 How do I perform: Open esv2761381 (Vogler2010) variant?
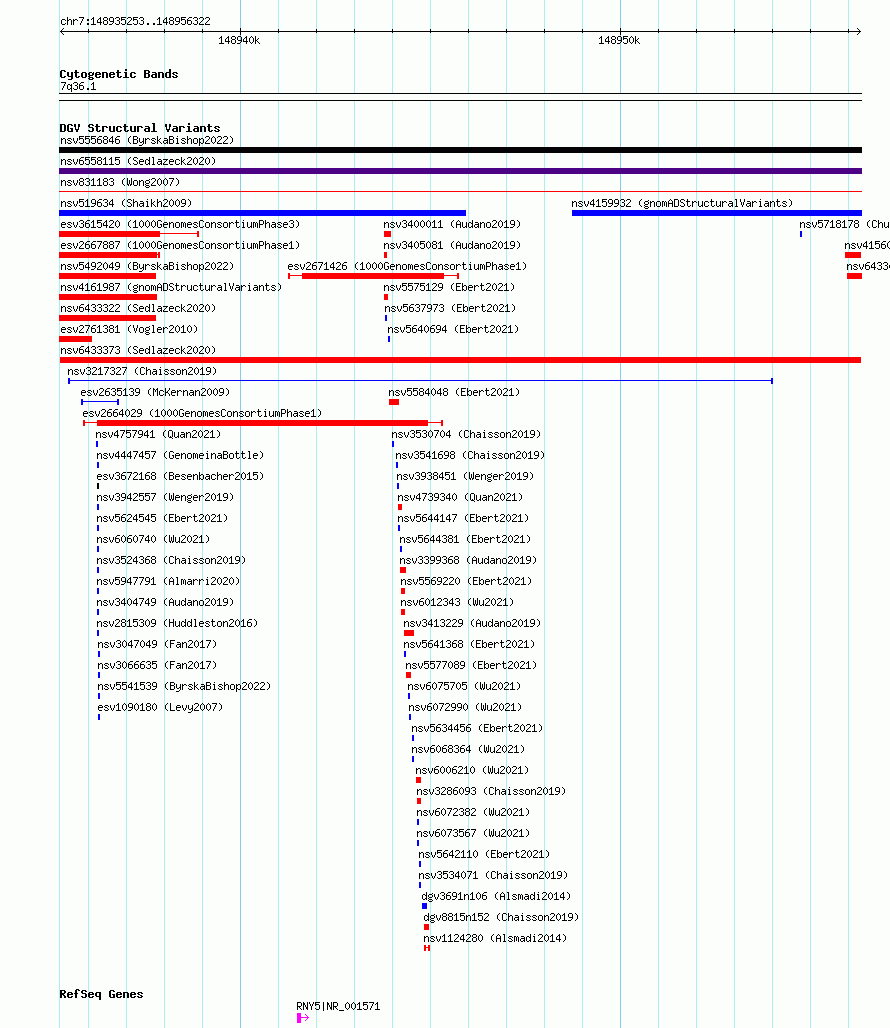pos(128,329)
